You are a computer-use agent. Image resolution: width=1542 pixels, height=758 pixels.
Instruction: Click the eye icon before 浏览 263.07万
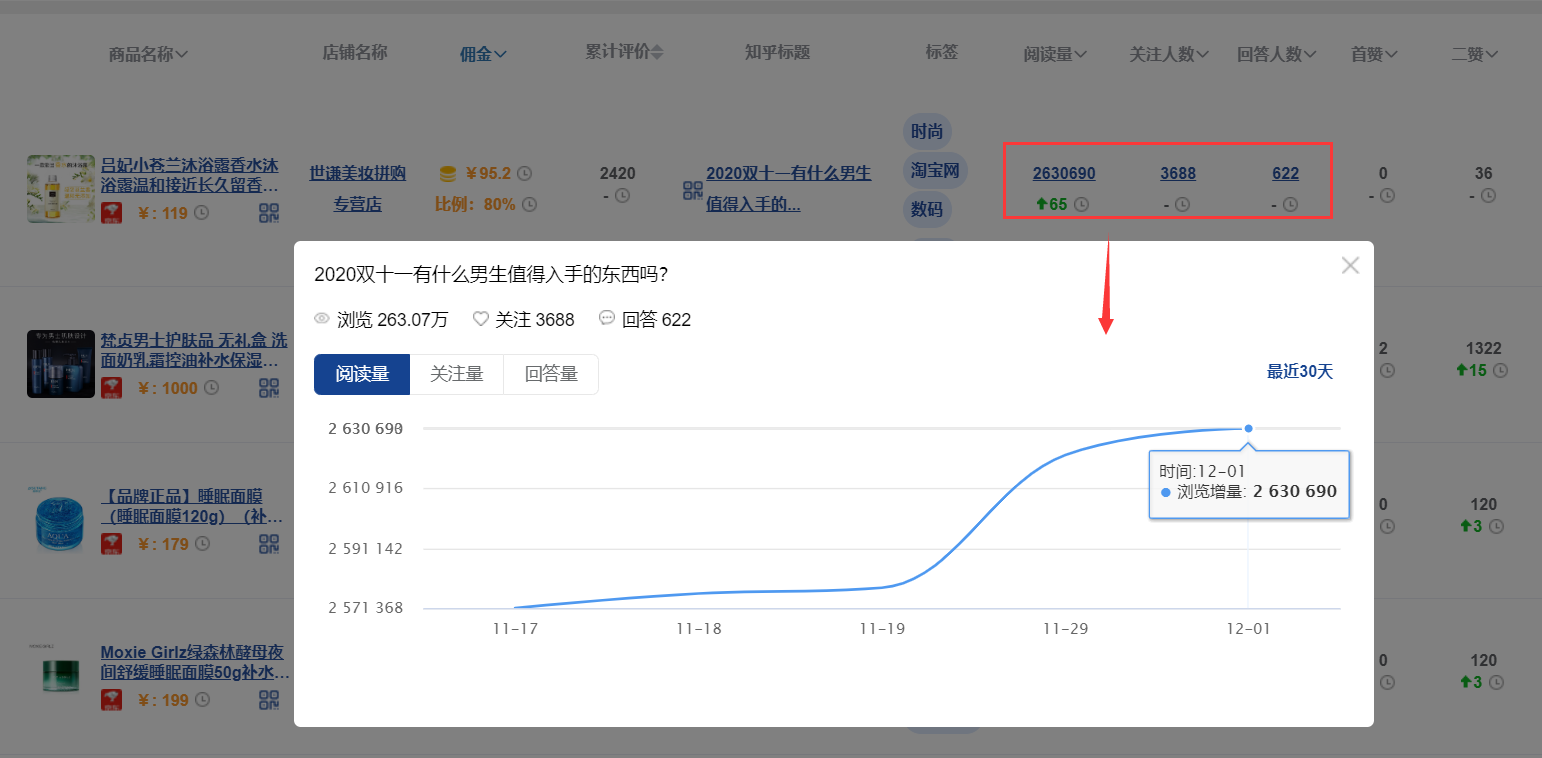click(x=322, y=318)
